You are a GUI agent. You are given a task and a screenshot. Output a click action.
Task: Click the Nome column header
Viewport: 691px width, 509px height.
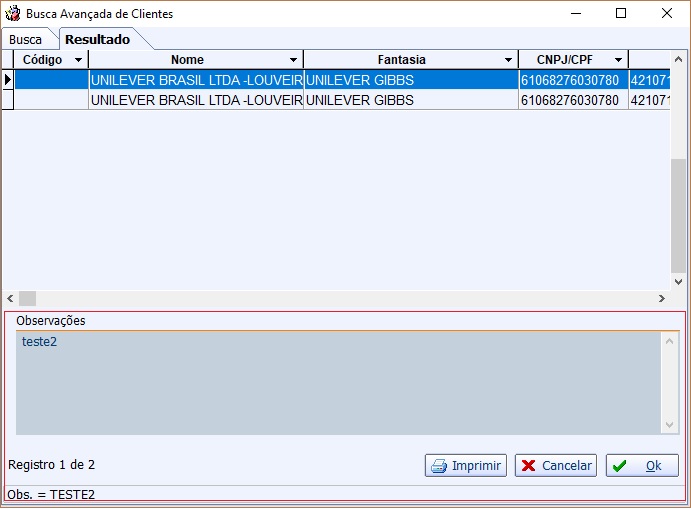pos(196,59)
